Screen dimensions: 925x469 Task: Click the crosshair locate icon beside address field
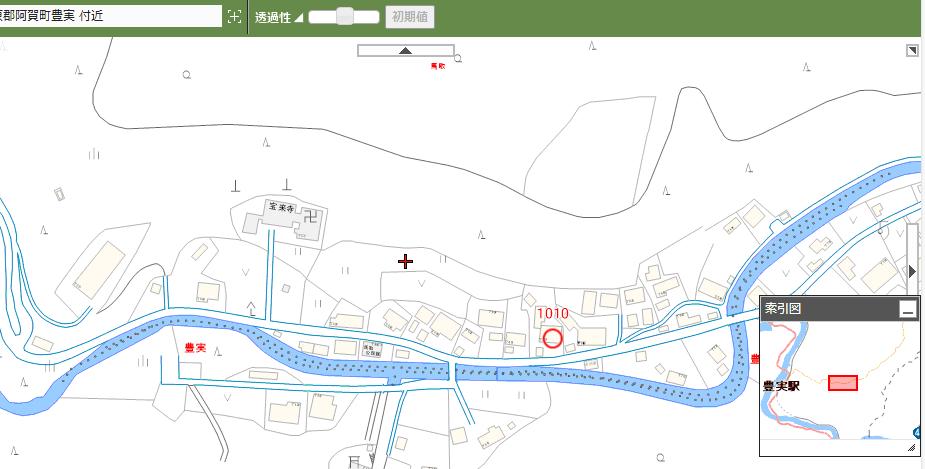(234, 16)
